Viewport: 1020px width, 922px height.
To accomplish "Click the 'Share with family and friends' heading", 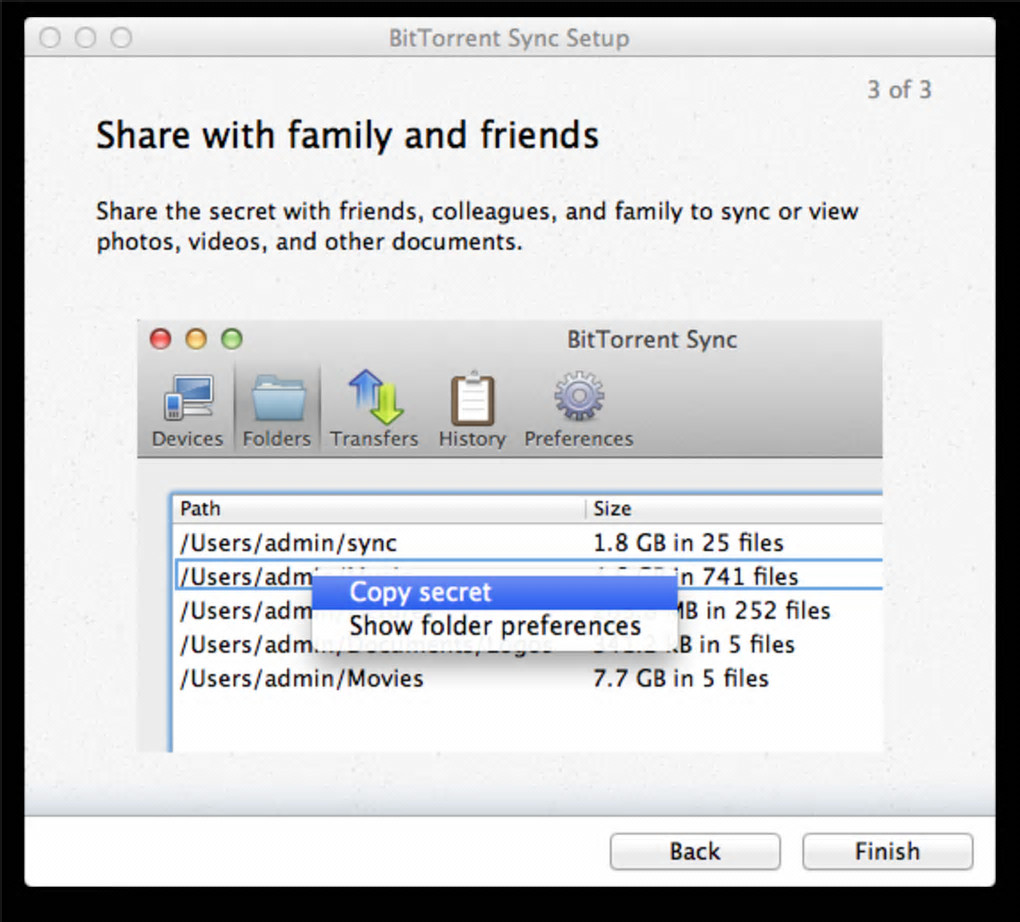I will (347, 136).
